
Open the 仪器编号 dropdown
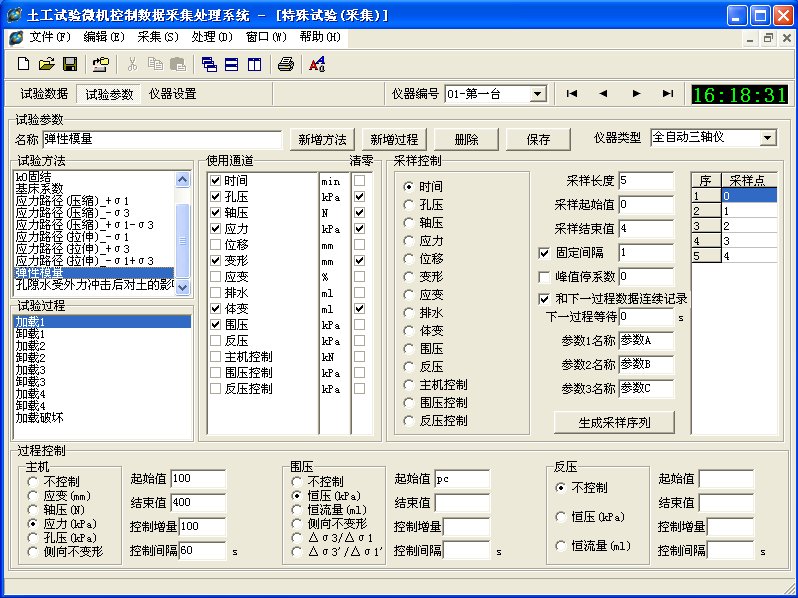(x=537, y=94)
